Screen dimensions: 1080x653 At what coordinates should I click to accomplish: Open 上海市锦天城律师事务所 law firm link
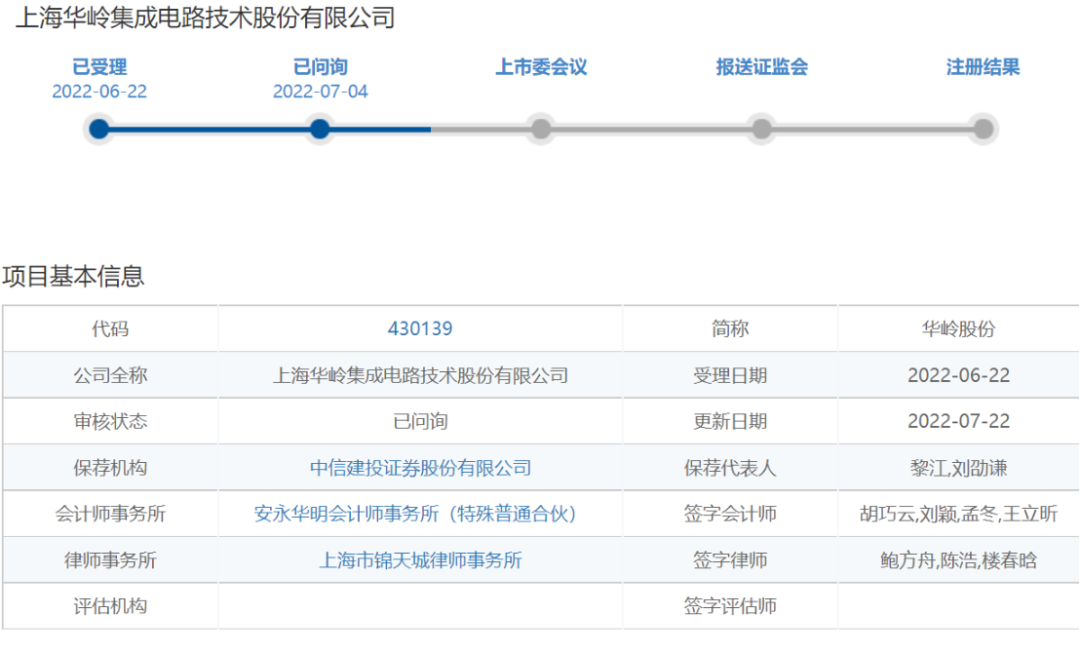pyautogui.click(x=420, y=560)
